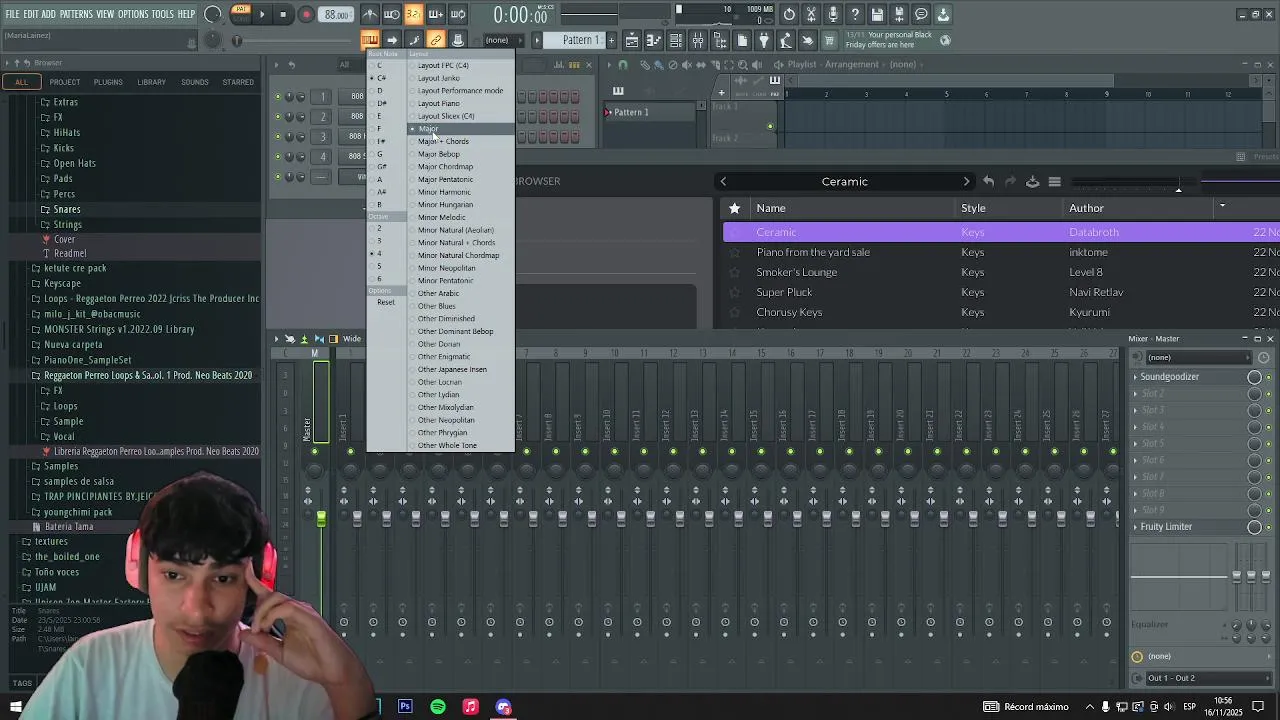The image size is (1280, 720).
Task: Go to previous preset bank arrow left of Ceramic
Action: [x=724, y=182]
